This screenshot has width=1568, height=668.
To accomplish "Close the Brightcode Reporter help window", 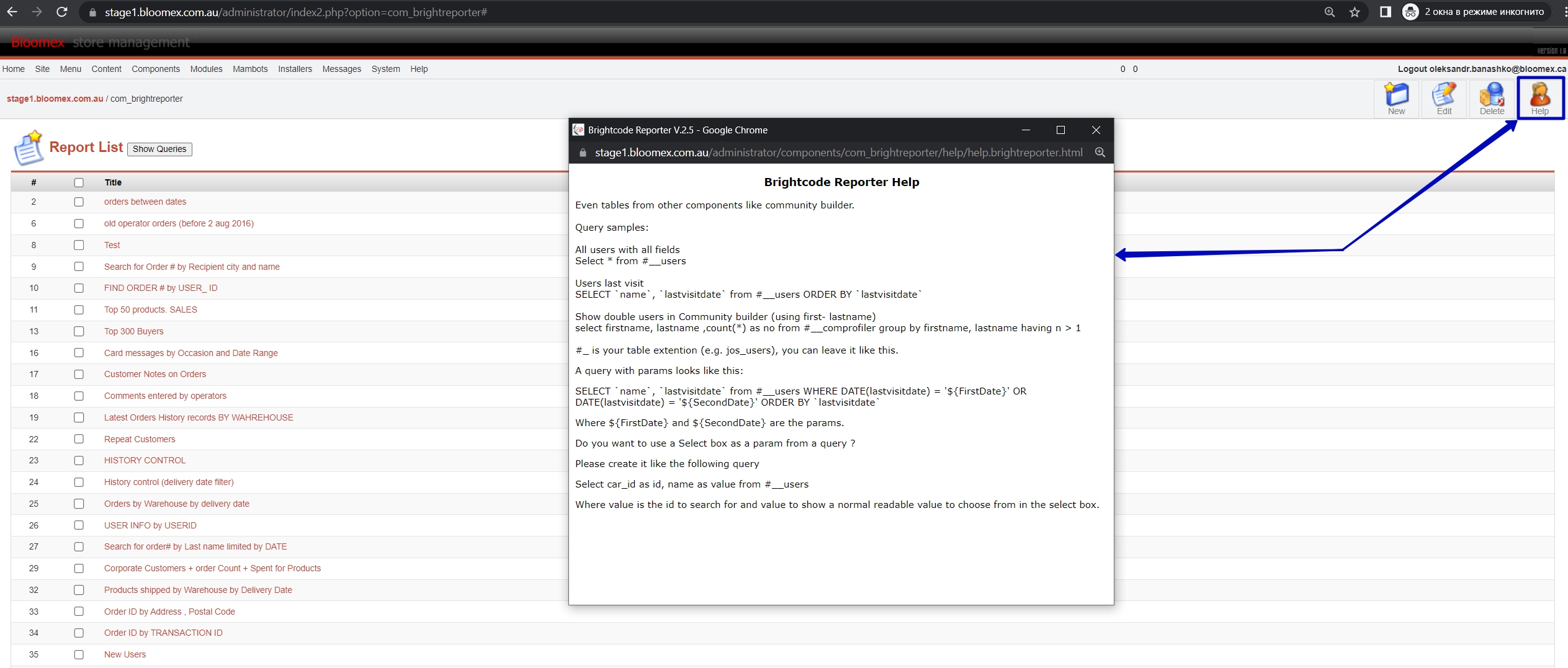I will 1096,130.
